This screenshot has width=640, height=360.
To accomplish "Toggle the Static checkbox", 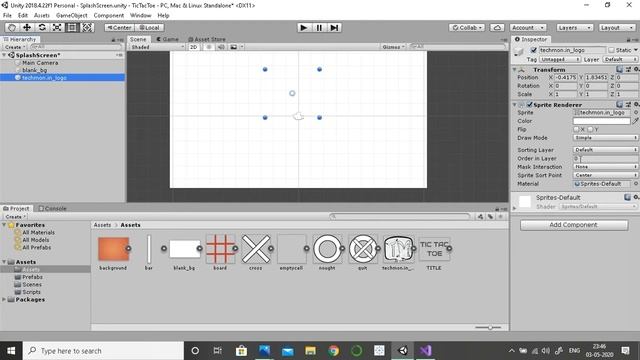I will click(611, 50).
